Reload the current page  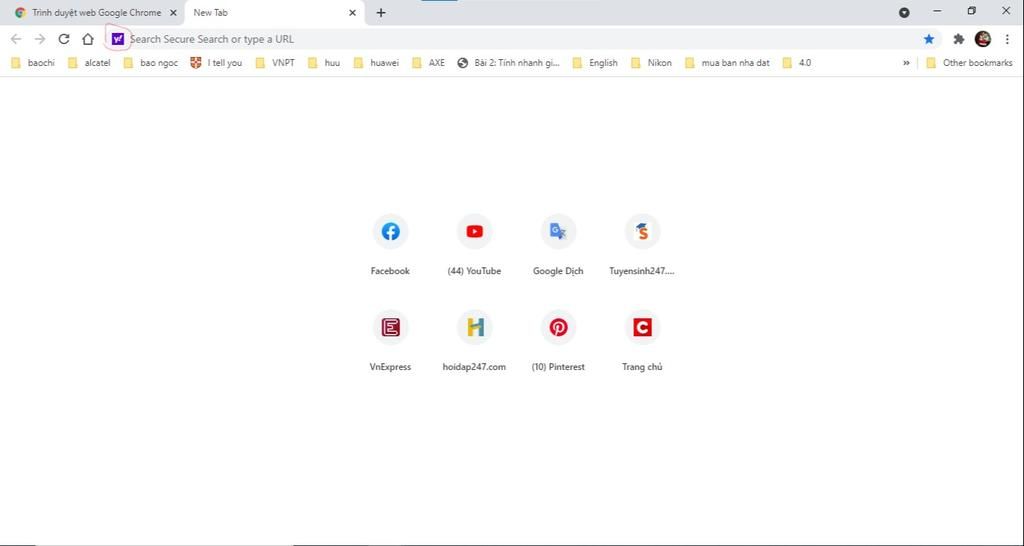(x=63, y=39)
